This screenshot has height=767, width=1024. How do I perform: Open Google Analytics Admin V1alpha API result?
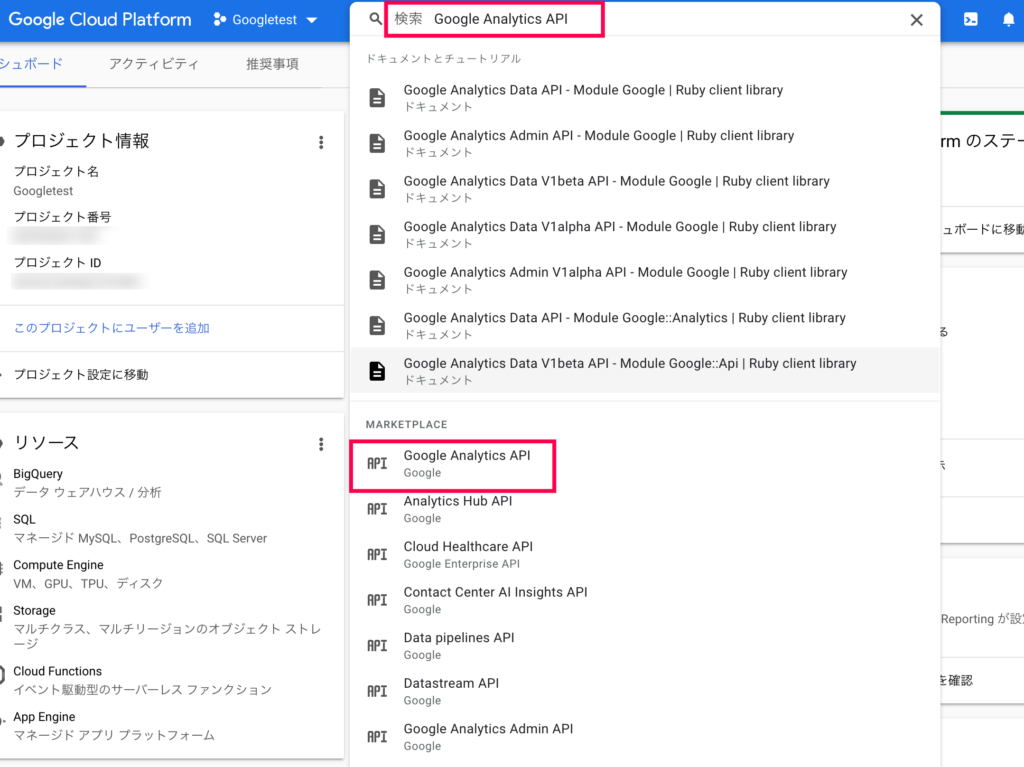(x=645, y=280)
